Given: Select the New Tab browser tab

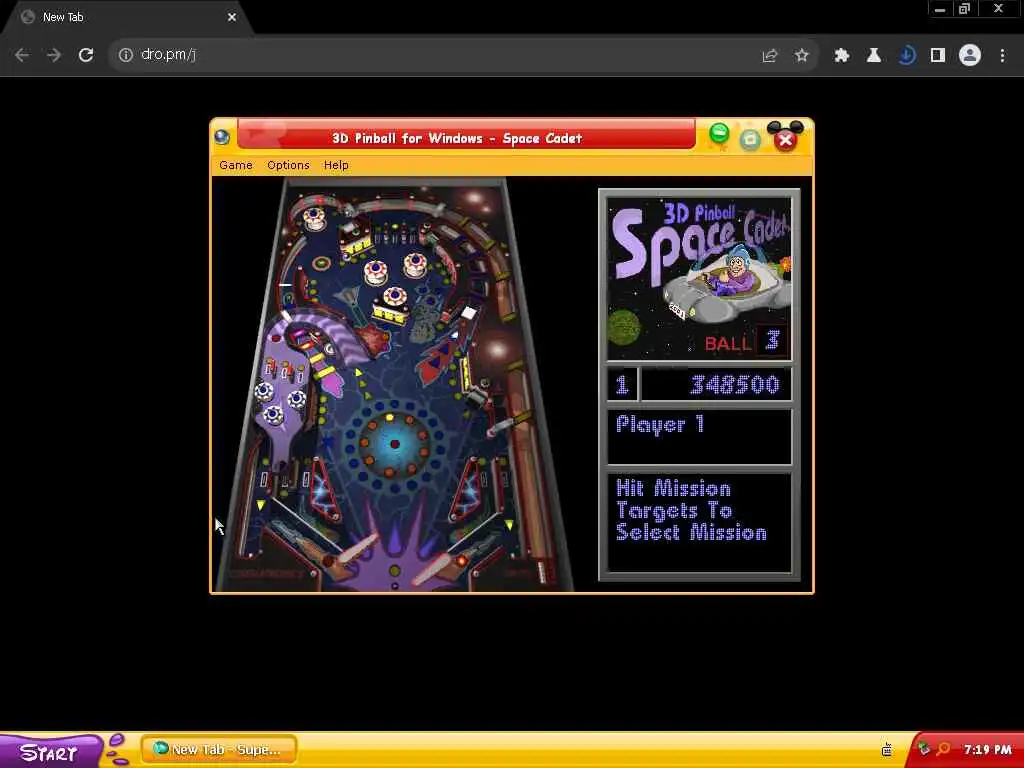Looking at the screenshot, I should (x=127, y=18).
